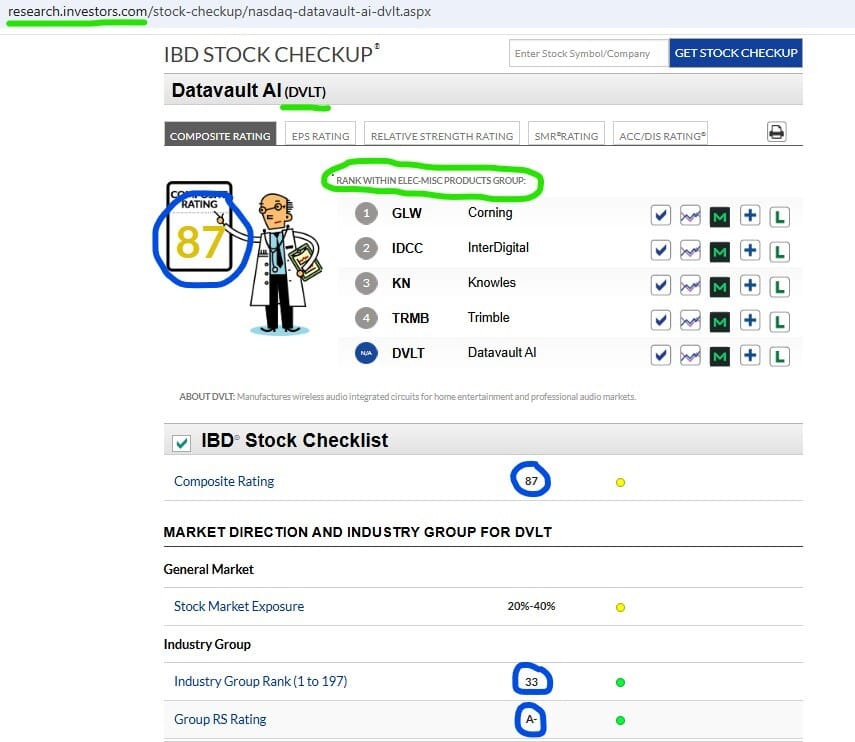Click MarketSmith M icon for KN
This screenshot has width=855, height=742.
coord(720,287)
